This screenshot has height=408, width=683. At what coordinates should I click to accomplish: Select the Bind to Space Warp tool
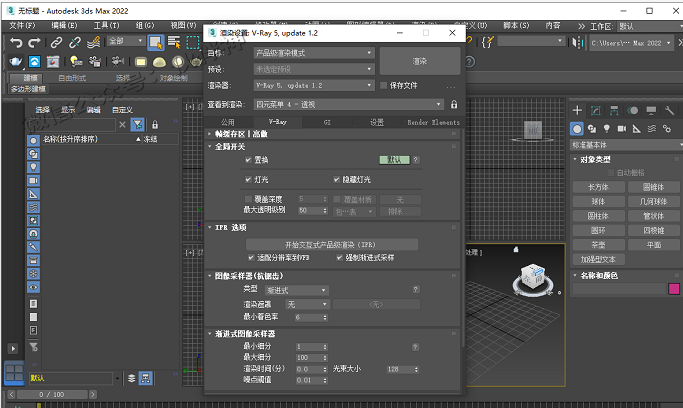93,42
